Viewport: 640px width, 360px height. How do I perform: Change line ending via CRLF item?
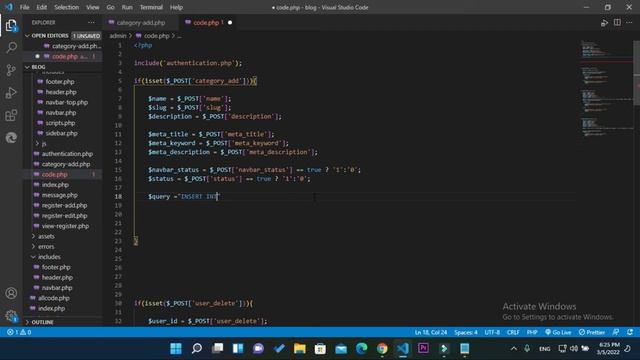point(513,332)
